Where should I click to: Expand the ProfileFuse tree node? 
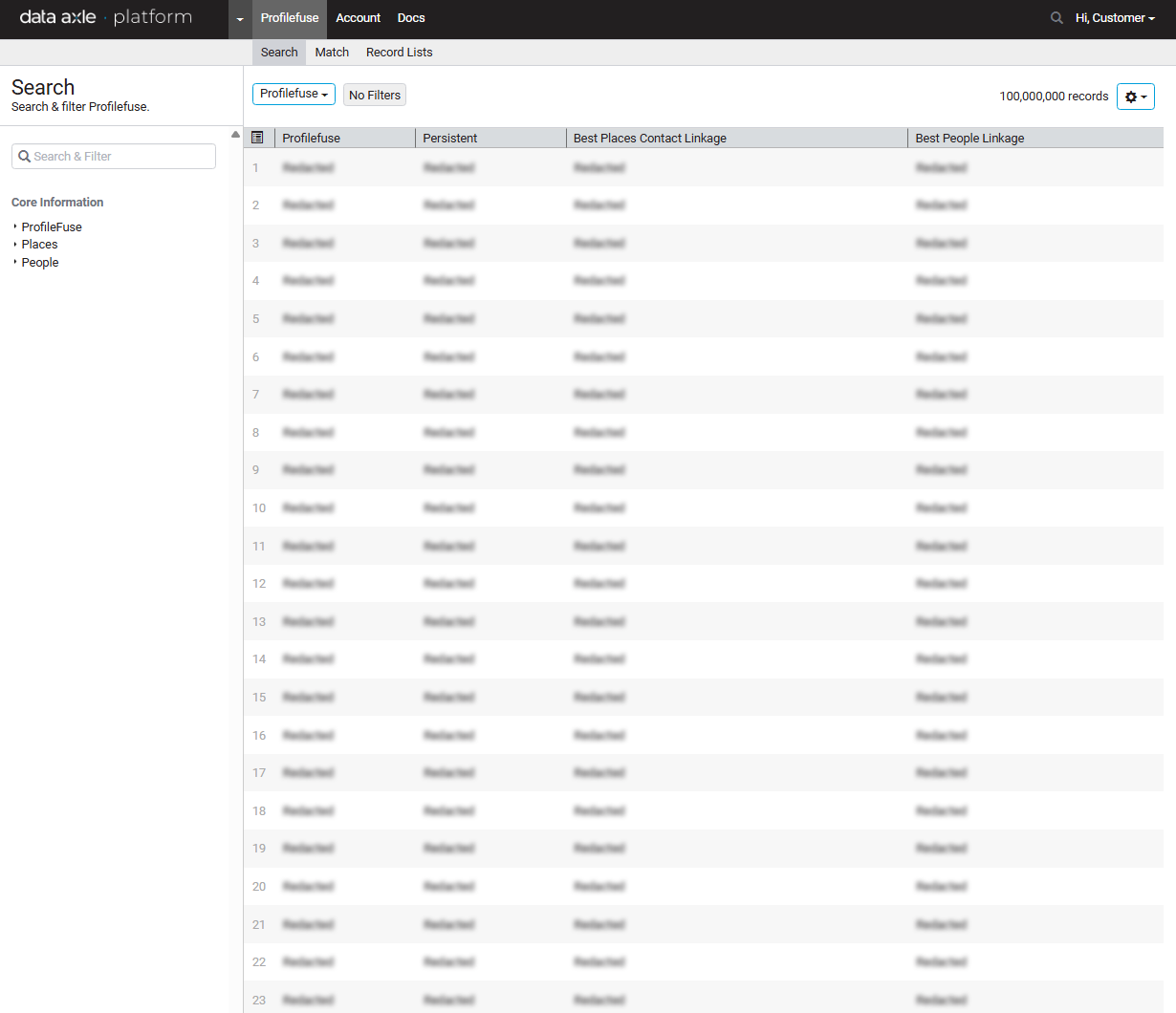tap(51, 227)
